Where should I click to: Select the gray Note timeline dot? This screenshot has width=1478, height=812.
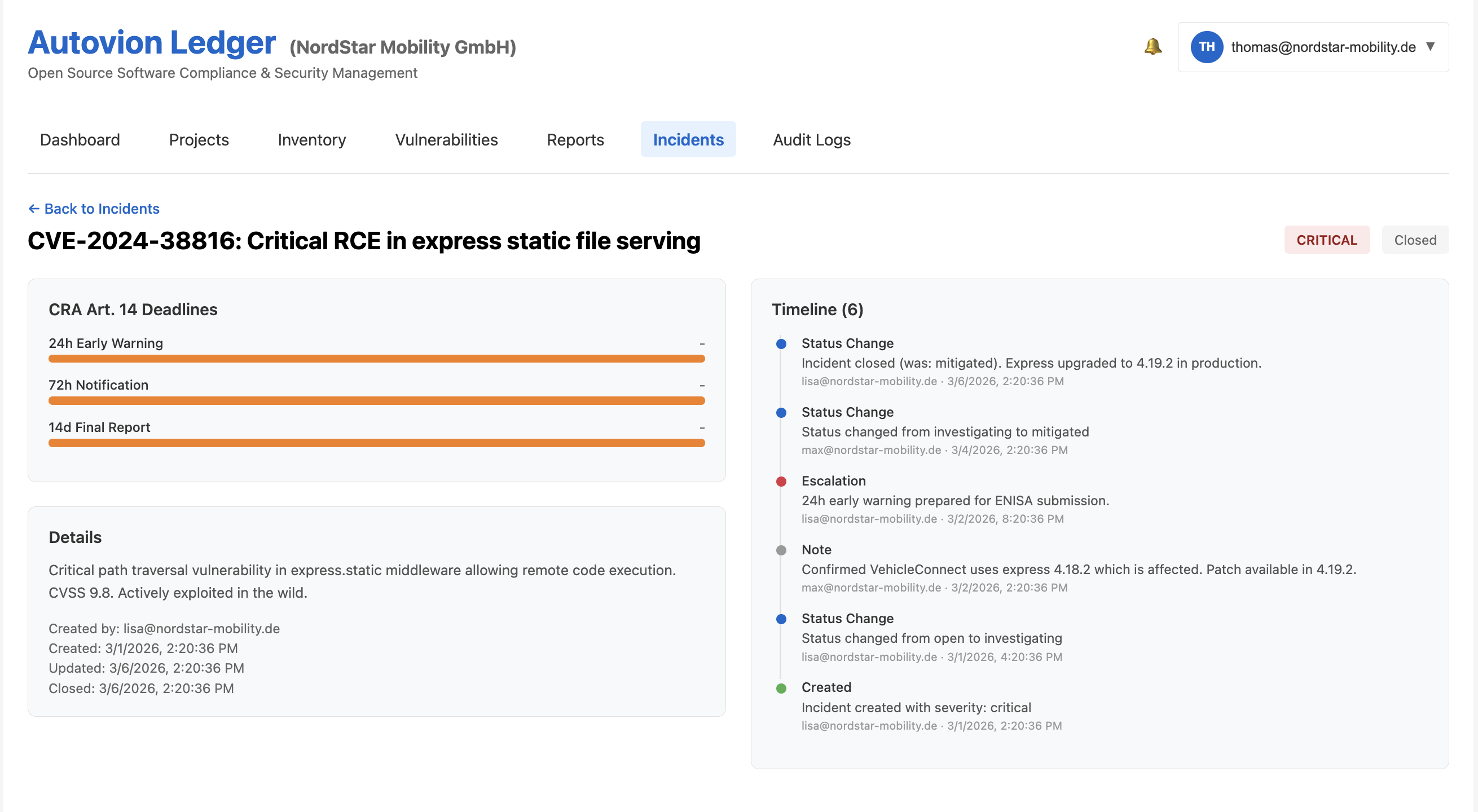coord(780,550)
